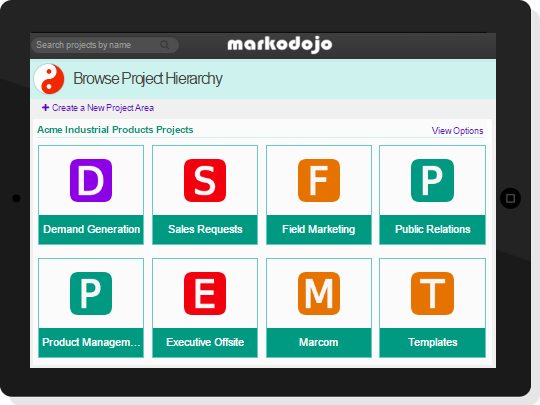Viewport: 540px width, 405px height.
Task: Open the green P Public Relations icon
Action: pyautogui.click(x=433, y=180)
